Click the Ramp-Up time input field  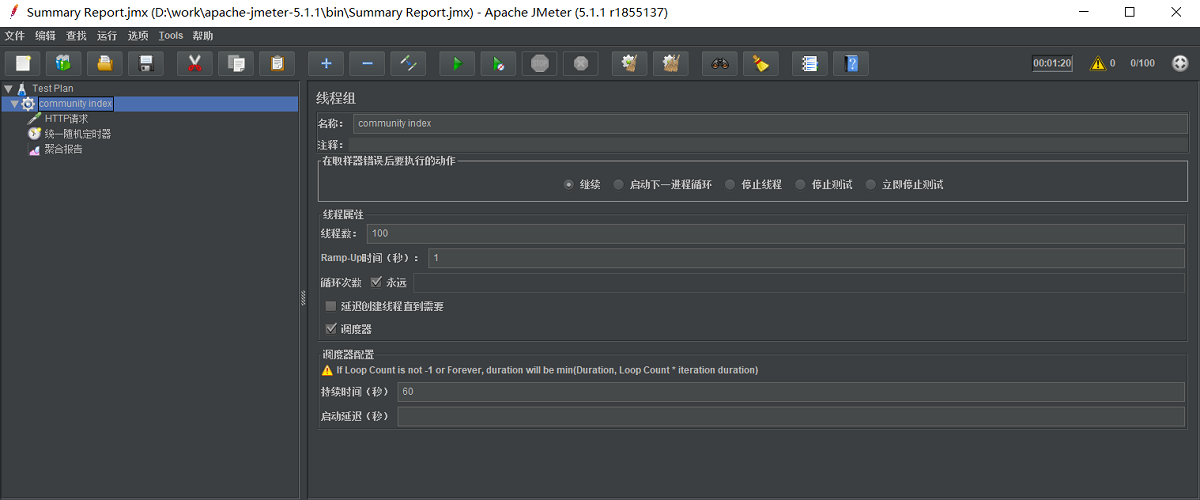tap(806, 258)
